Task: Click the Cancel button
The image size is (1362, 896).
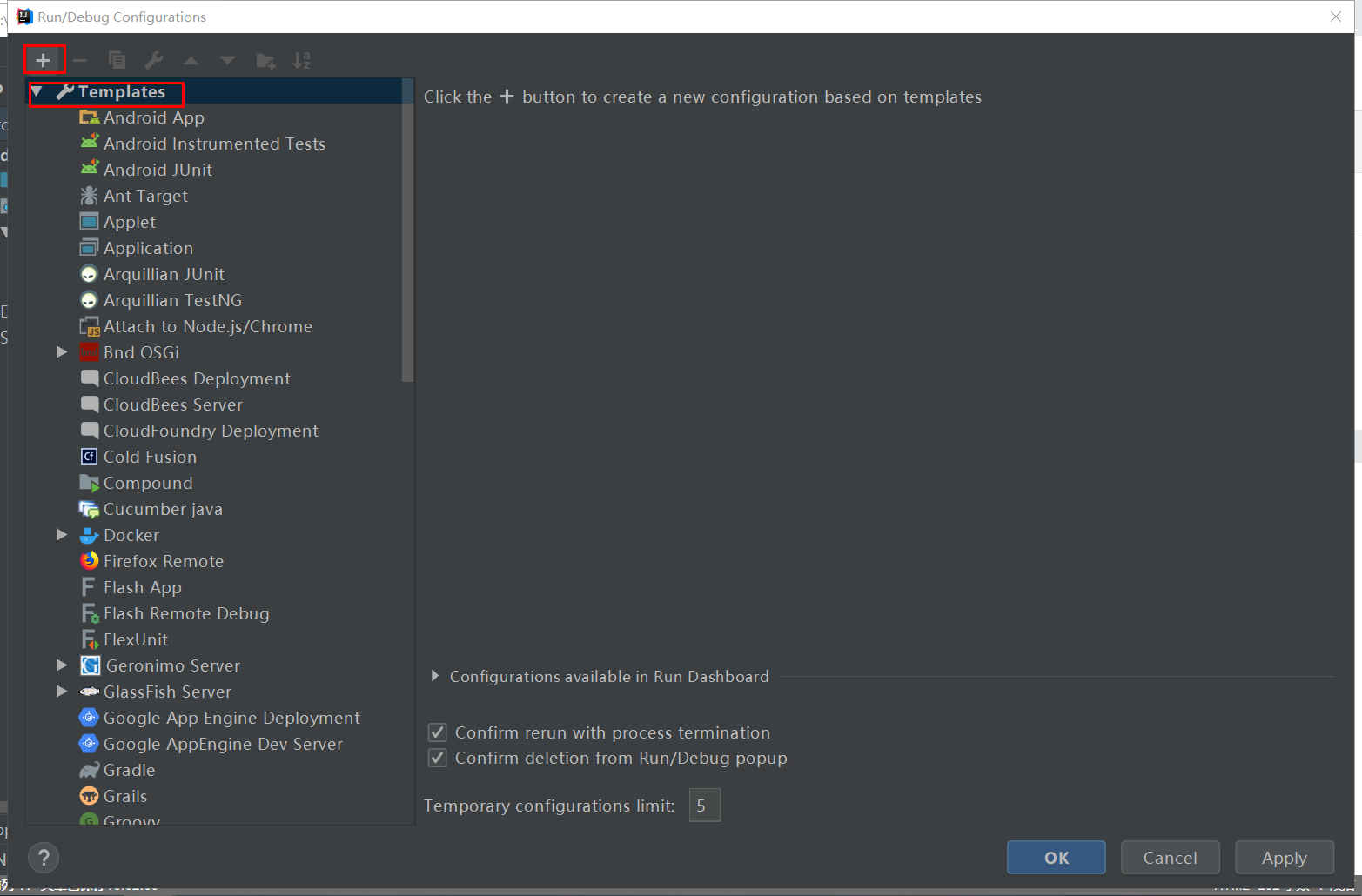Action: pos(1171,858)
